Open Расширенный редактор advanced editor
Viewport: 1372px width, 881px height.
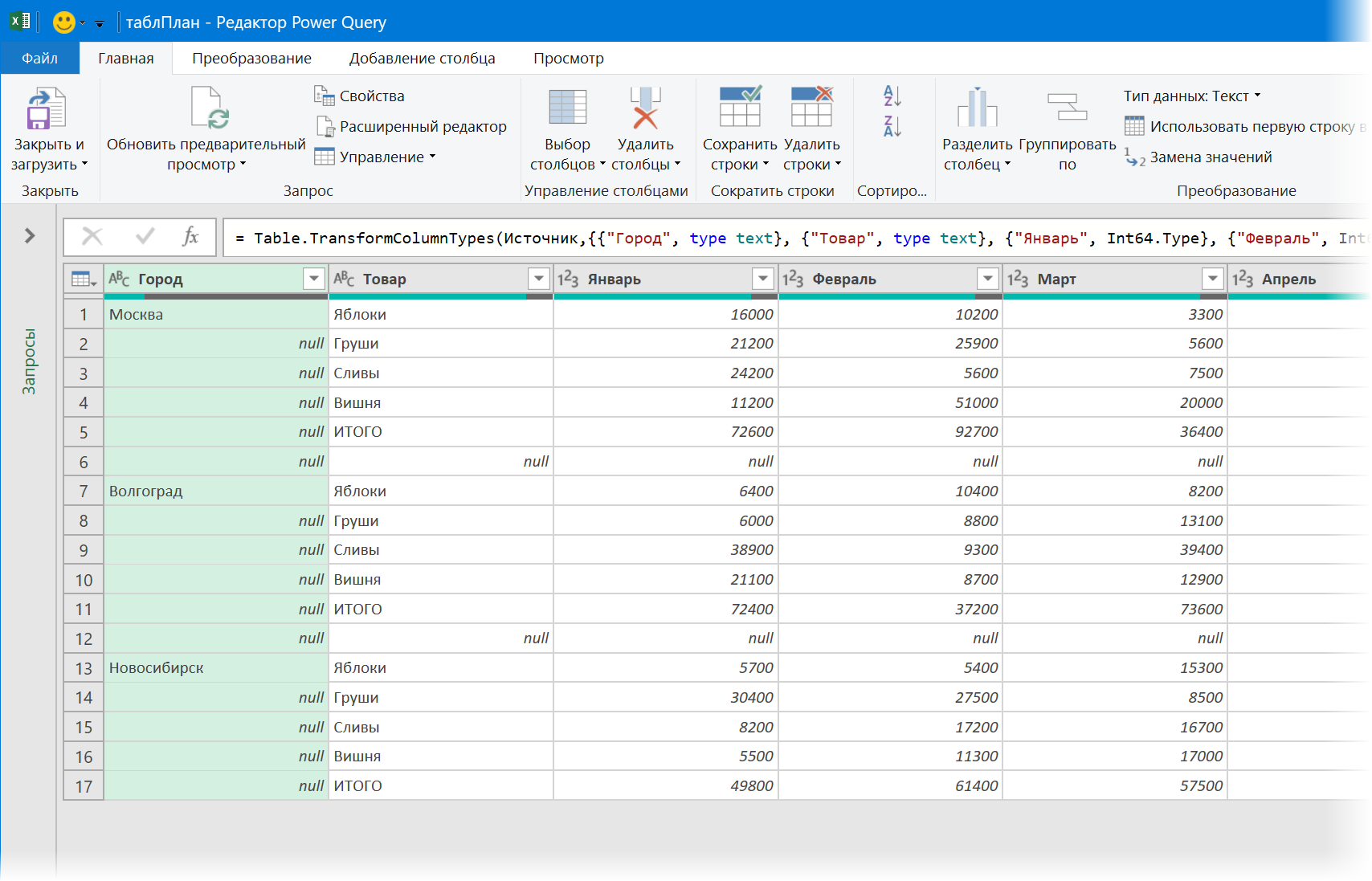tap(411, 126)
